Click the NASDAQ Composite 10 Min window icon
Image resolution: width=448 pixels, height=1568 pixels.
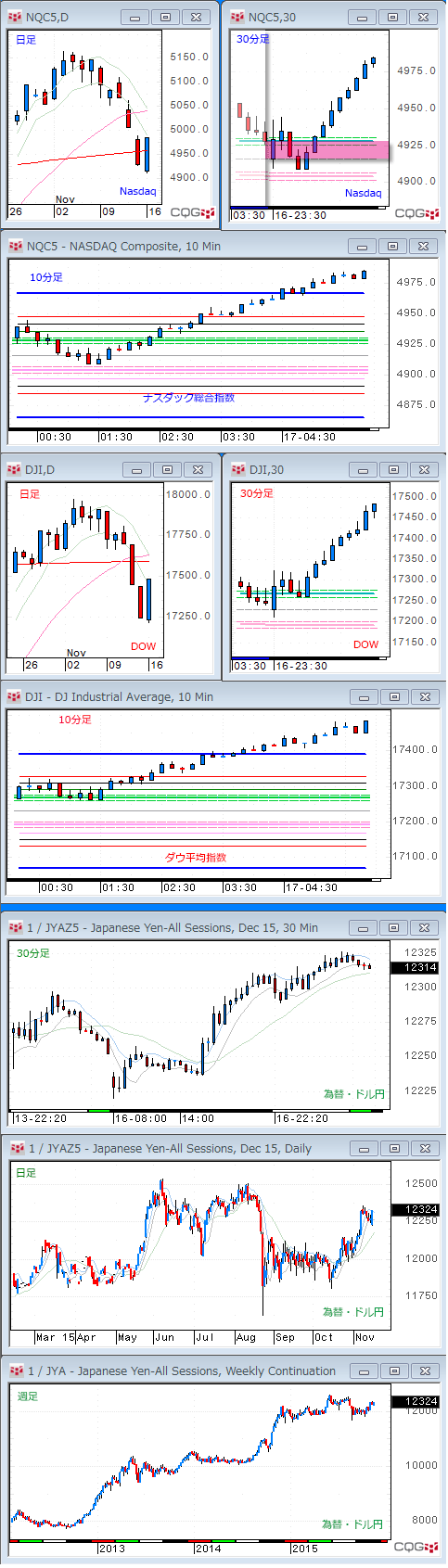15,246
